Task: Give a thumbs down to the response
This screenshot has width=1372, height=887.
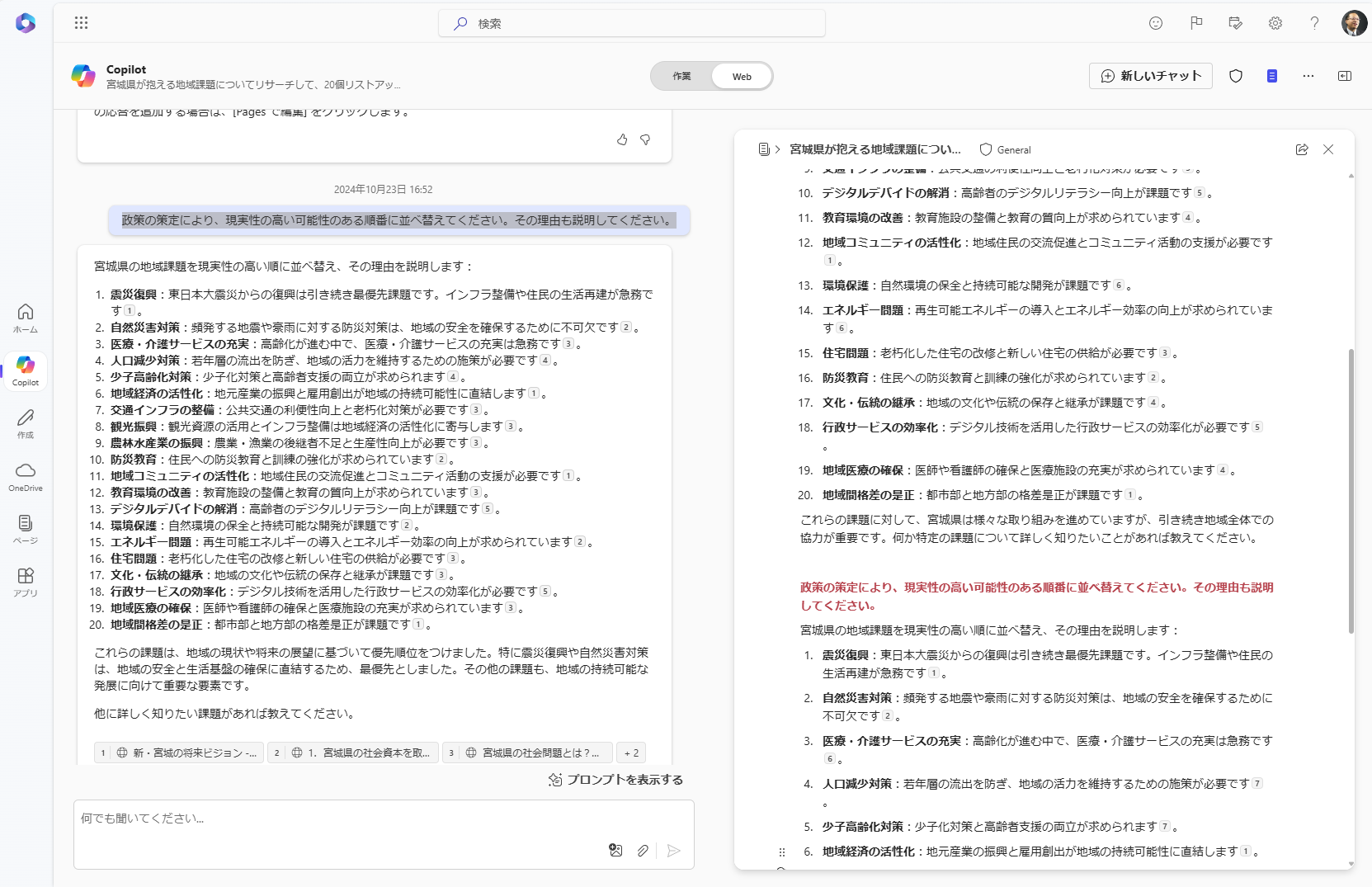Action: (x=645, y=139)
